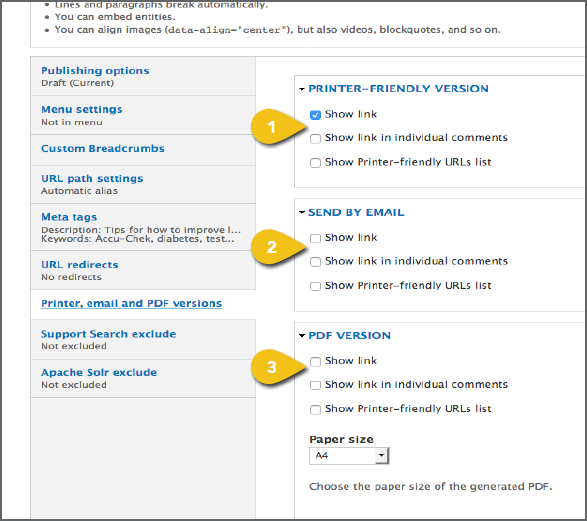
Task: Click the 'Automatic alias' summary text
Action: (79, 191)
